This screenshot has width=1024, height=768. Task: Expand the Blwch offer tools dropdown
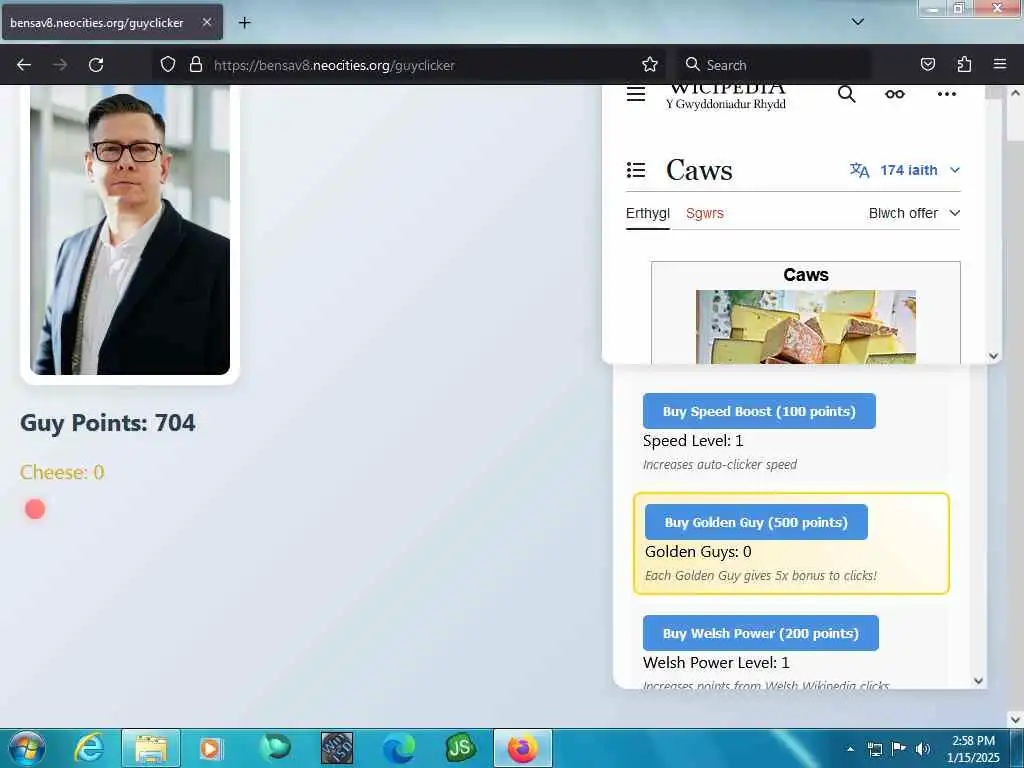point(914,213)
